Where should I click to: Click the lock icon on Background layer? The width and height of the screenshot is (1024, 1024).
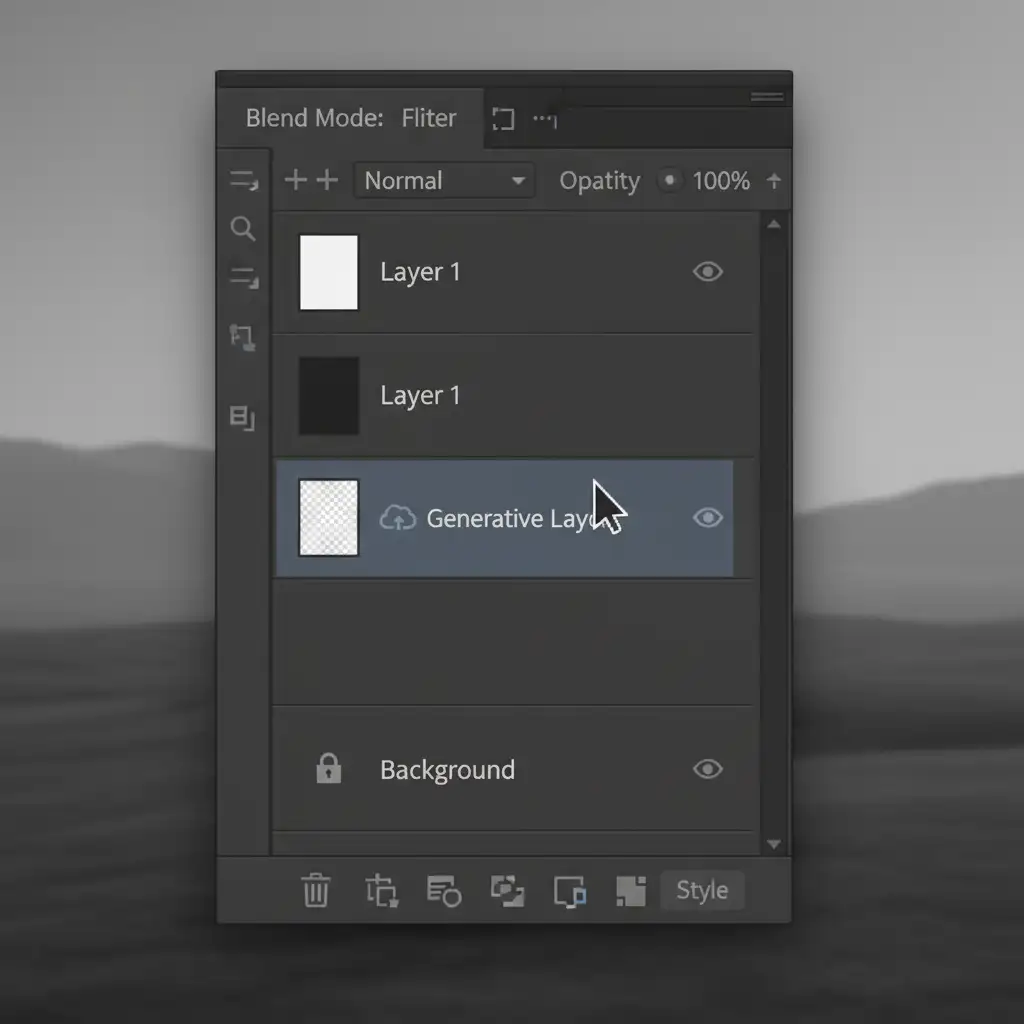coord(328,769)
